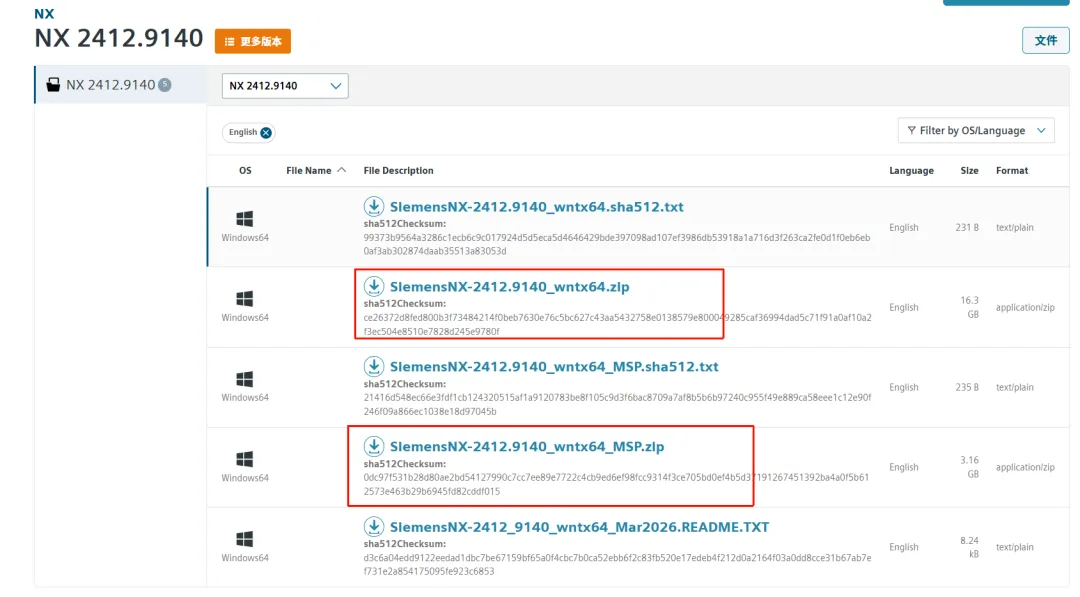Click the OS column header
This screenshot has height=597, width=1080.
pos(245,170)
